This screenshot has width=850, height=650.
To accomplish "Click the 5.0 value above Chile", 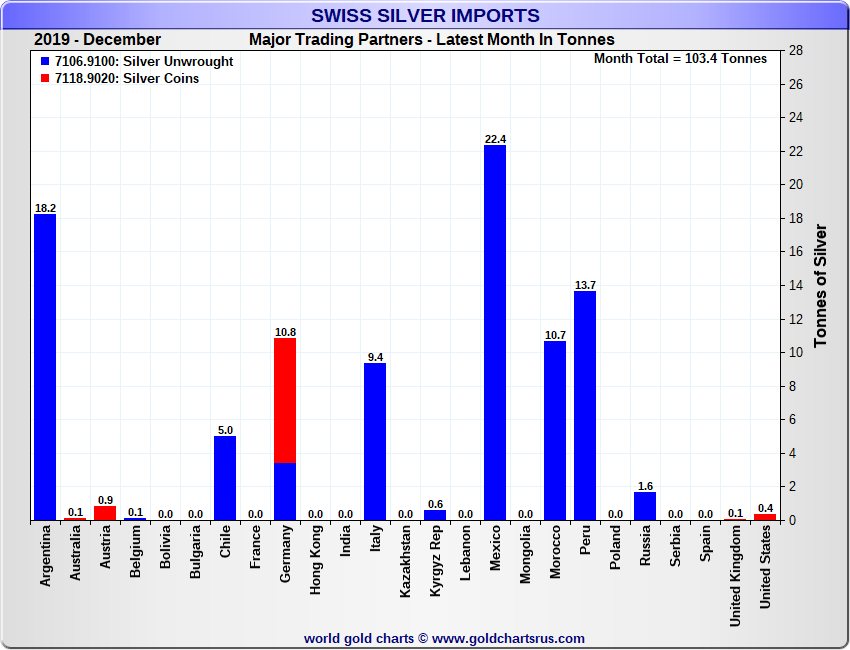I will [x=225, y=430].
